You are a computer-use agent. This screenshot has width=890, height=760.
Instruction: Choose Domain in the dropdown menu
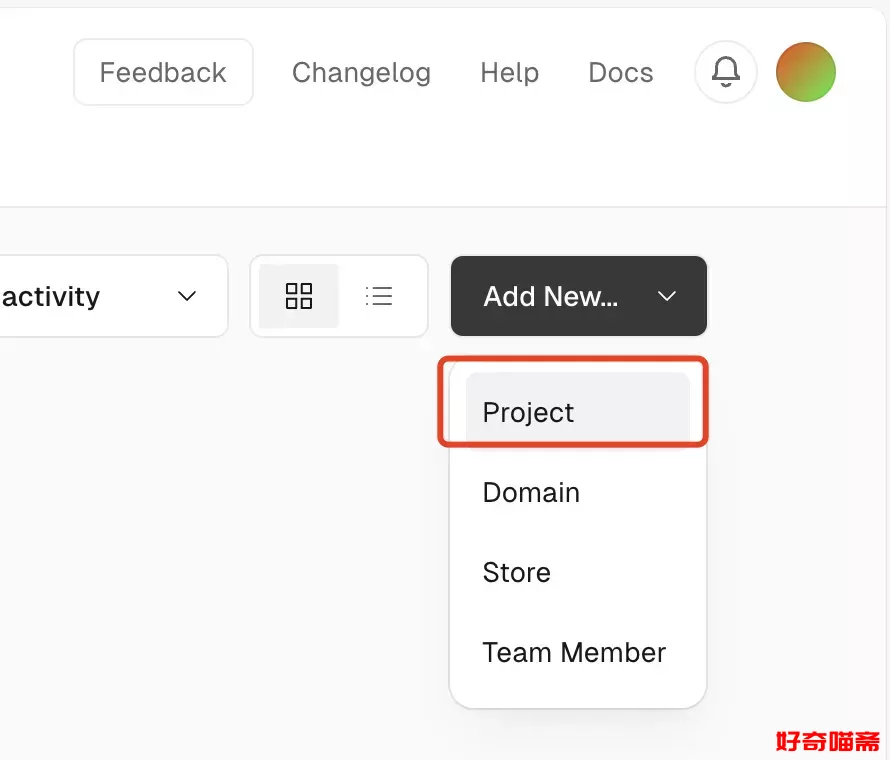click(531, 492)
